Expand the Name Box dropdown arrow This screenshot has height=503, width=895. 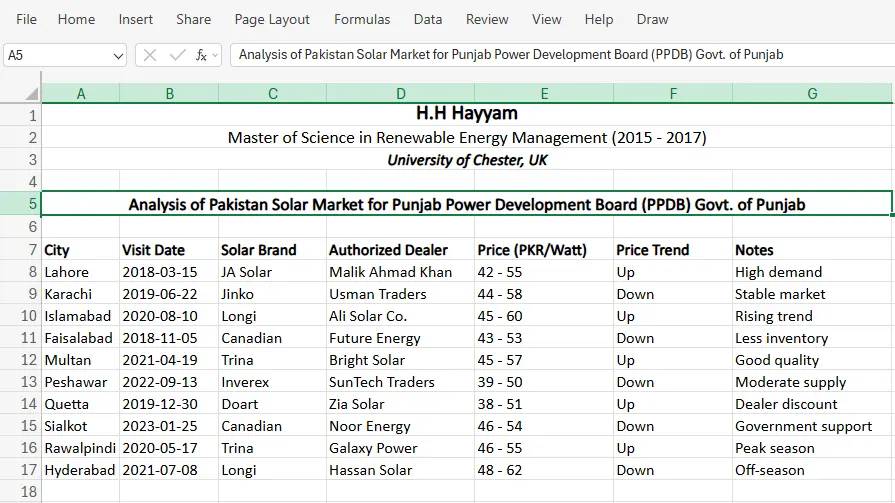tap(118, 56)
